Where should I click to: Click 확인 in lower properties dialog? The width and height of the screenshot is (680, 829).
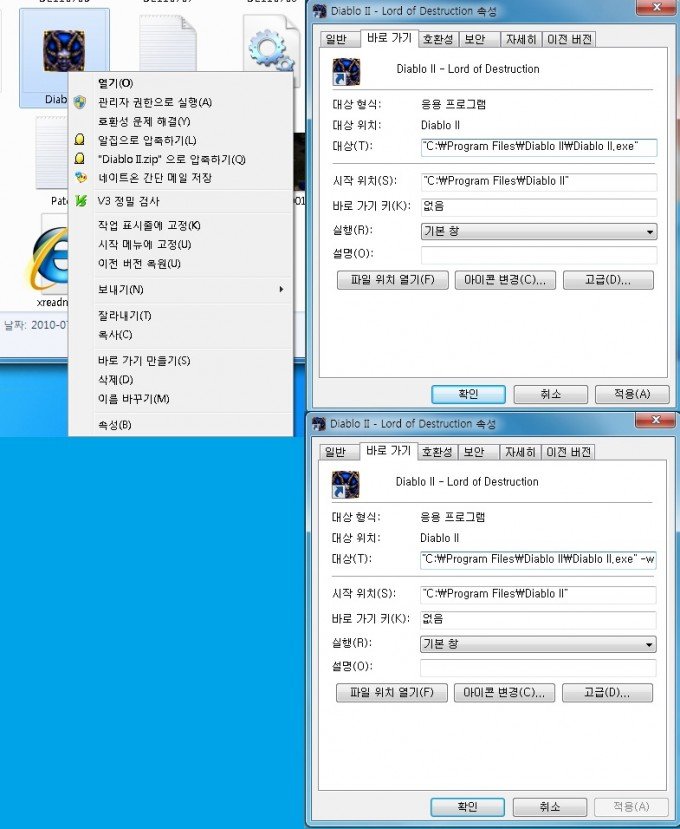coord(467,807)
